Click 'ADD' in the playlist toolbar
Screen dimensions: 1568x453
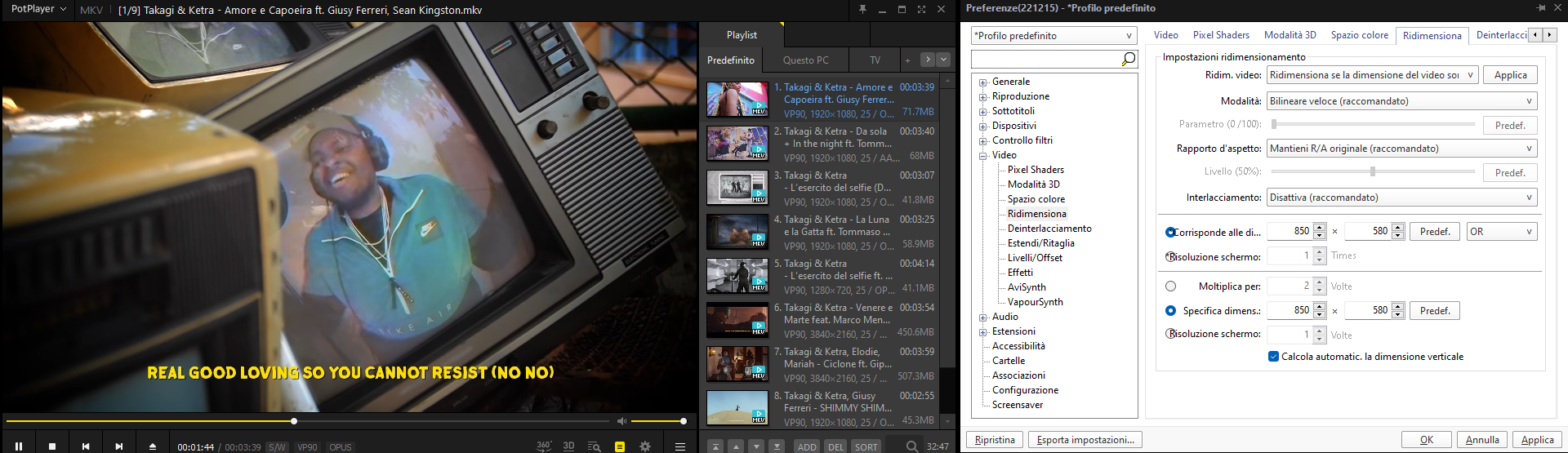click(x=807, y=446)
